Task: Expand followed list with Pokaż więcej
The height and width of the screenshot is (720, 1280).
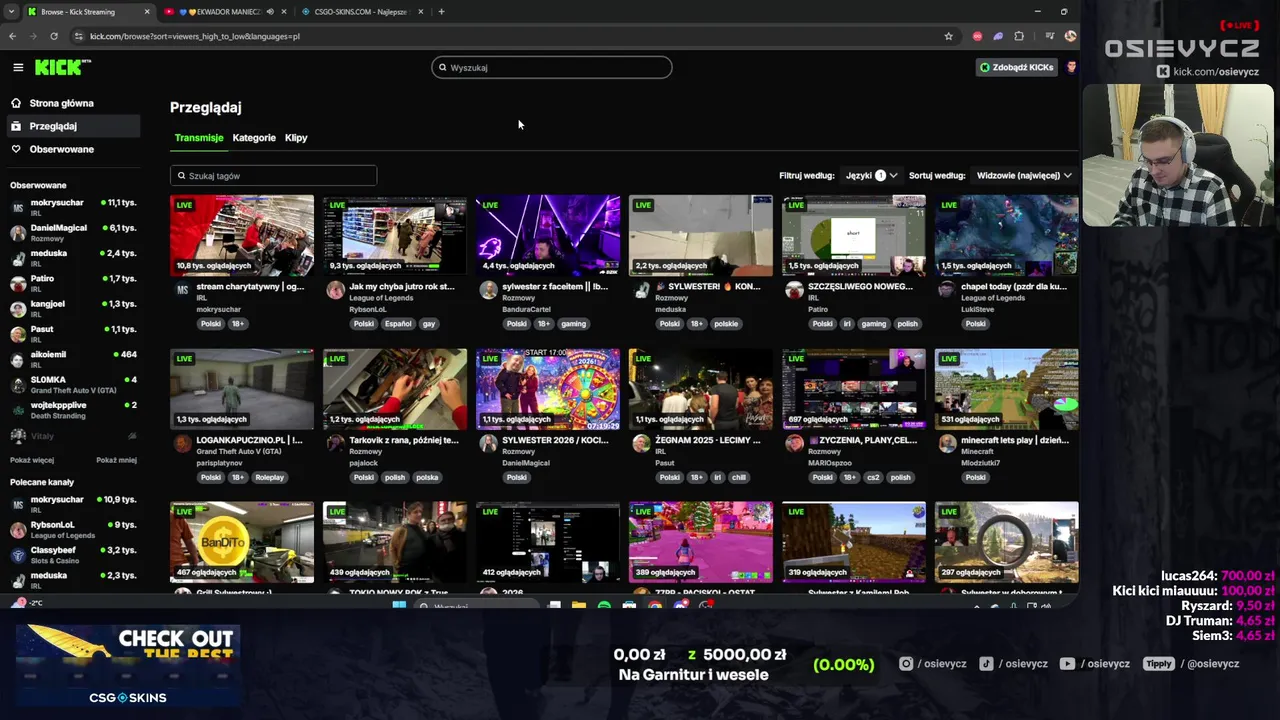Action: click(32, 460)
